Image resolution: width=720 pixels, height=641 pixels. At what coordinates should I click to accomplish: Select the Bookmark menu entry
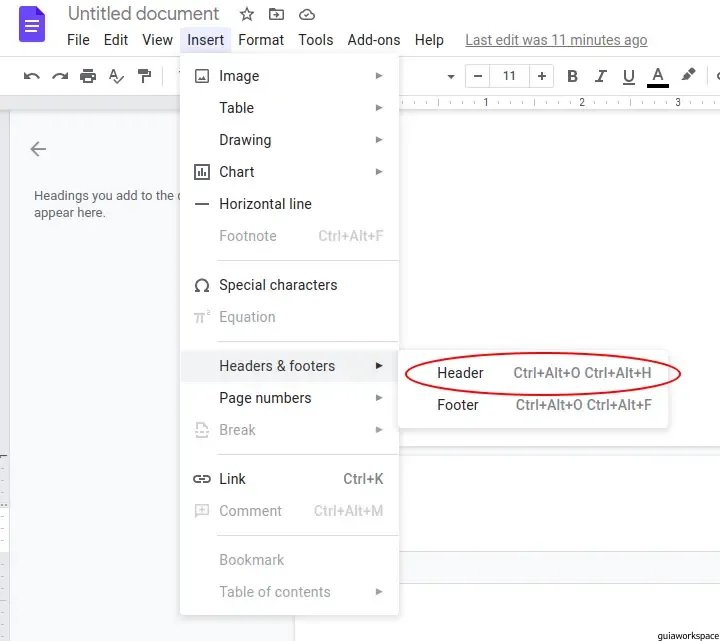coord(289,560)
